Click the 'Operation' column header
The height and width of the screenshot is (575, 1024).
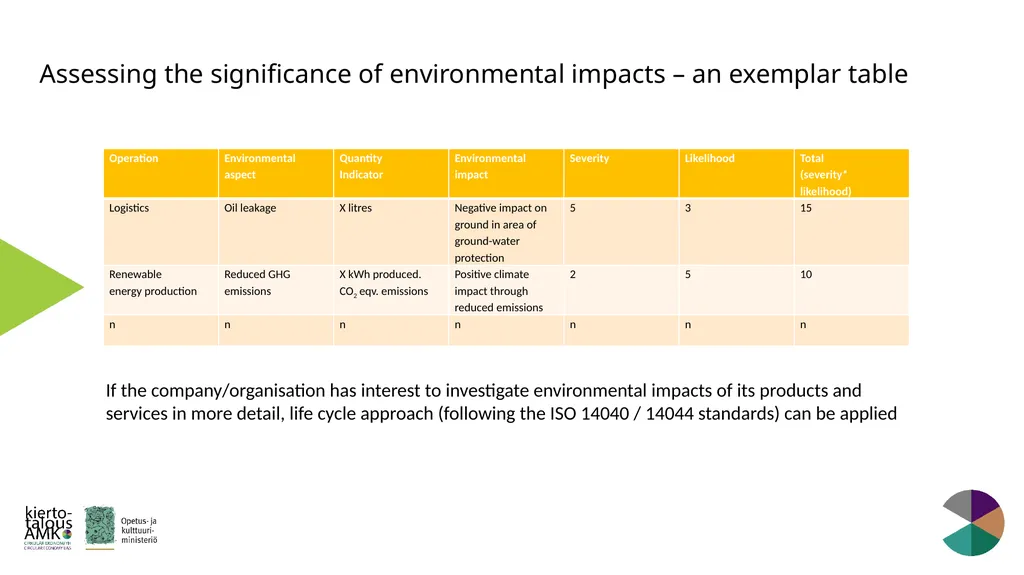click(x=161, y=173)
